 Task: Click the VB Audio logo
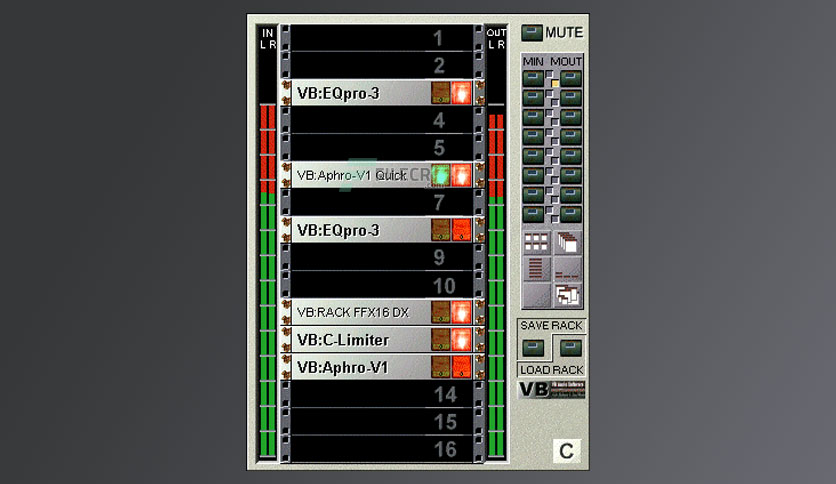click(x=551, y=390)
